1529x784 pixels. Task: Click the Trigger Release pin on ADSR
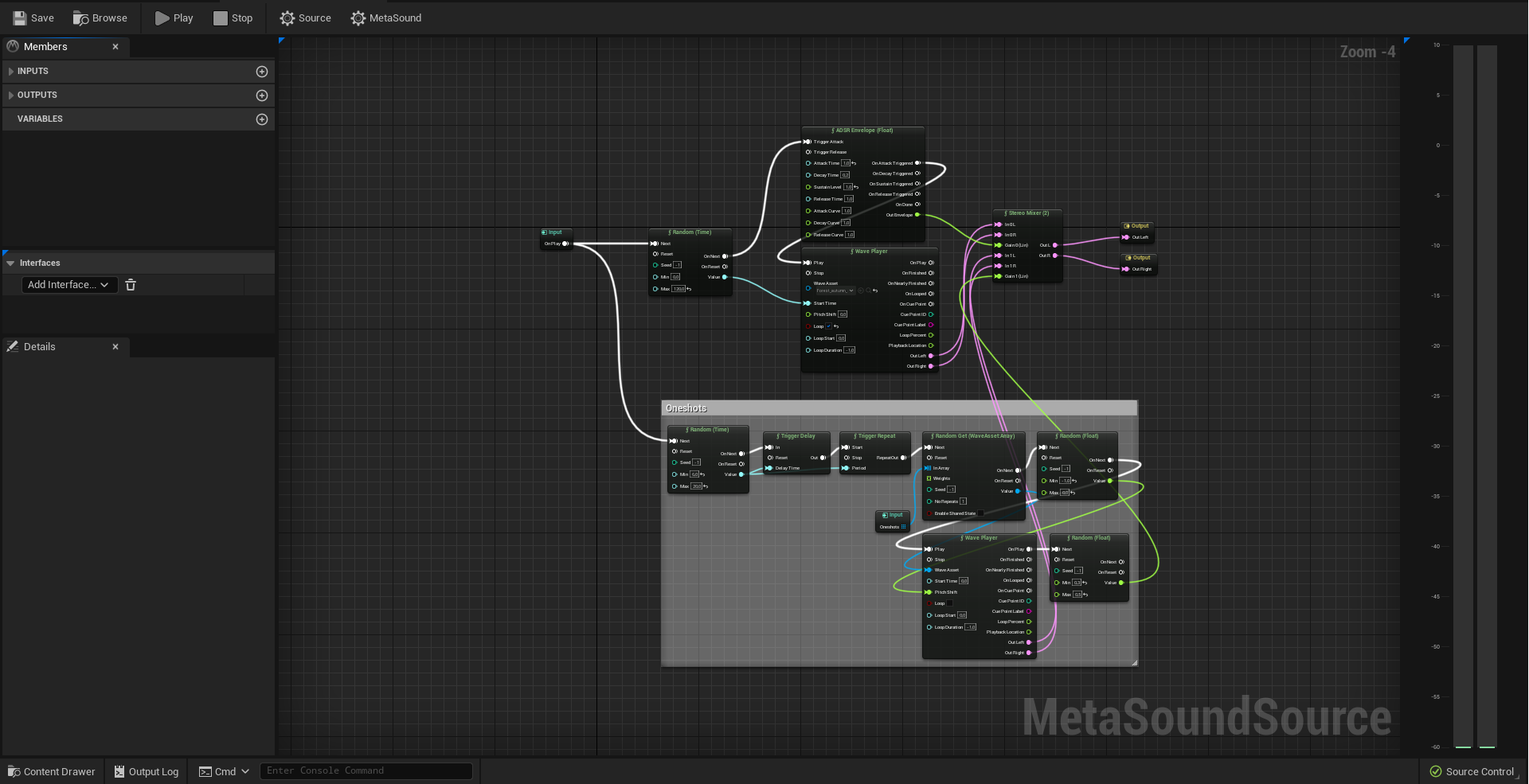pos(808,152)
